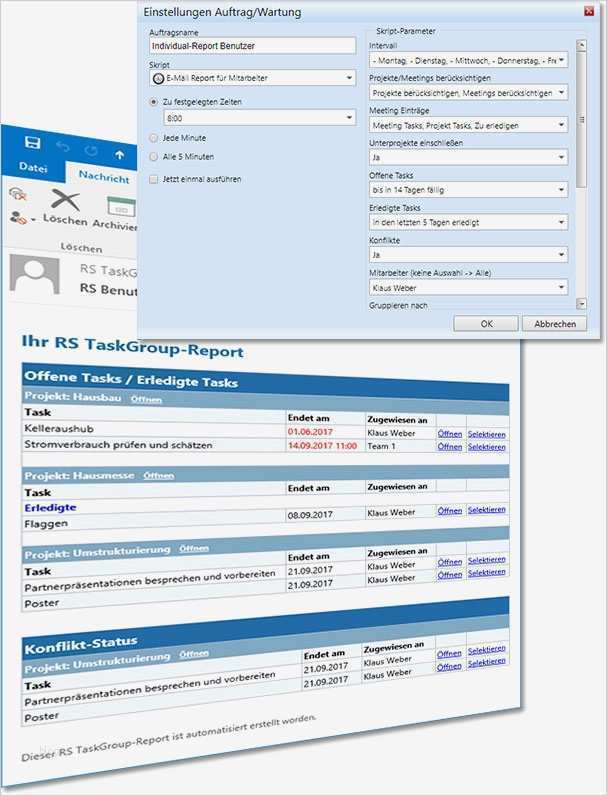Close the Einstellungen Auftrag/Wartung dialog
This screenshot has height=796, width=607.
point(589,11)
